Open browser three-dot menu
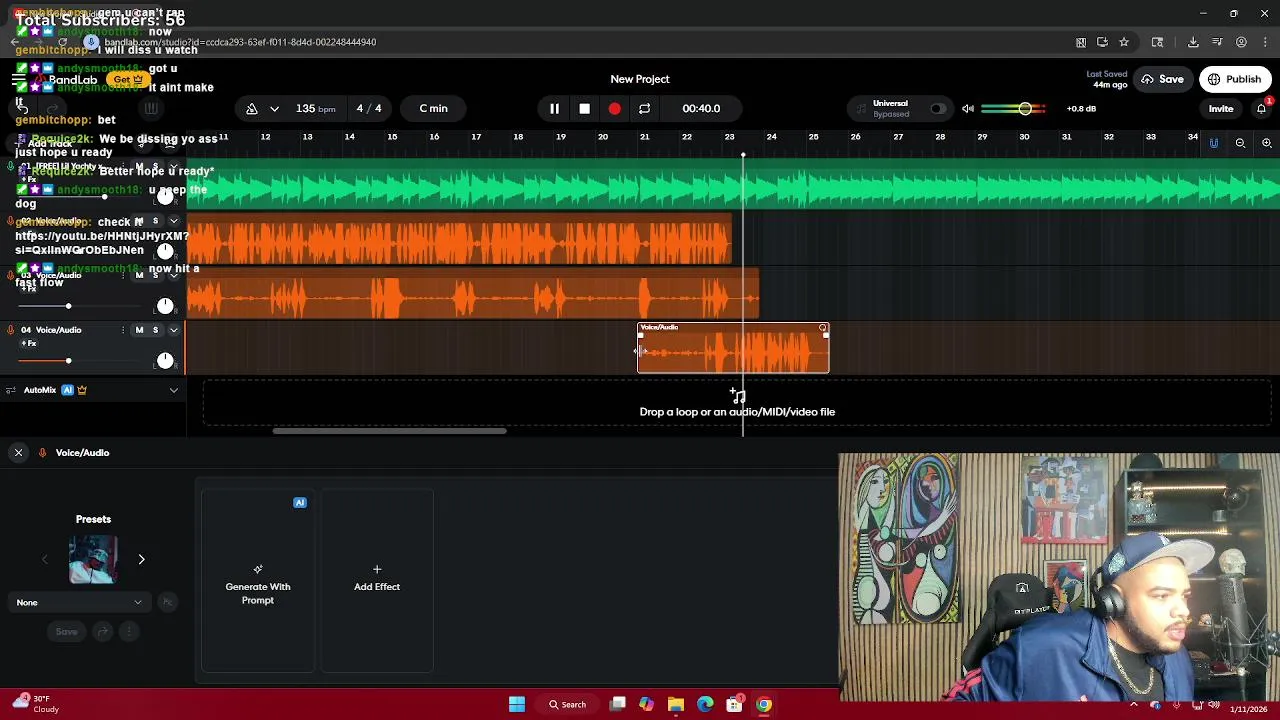Image resolution: width=1280 pixels, height=720 pixels. click(1265, 42)
